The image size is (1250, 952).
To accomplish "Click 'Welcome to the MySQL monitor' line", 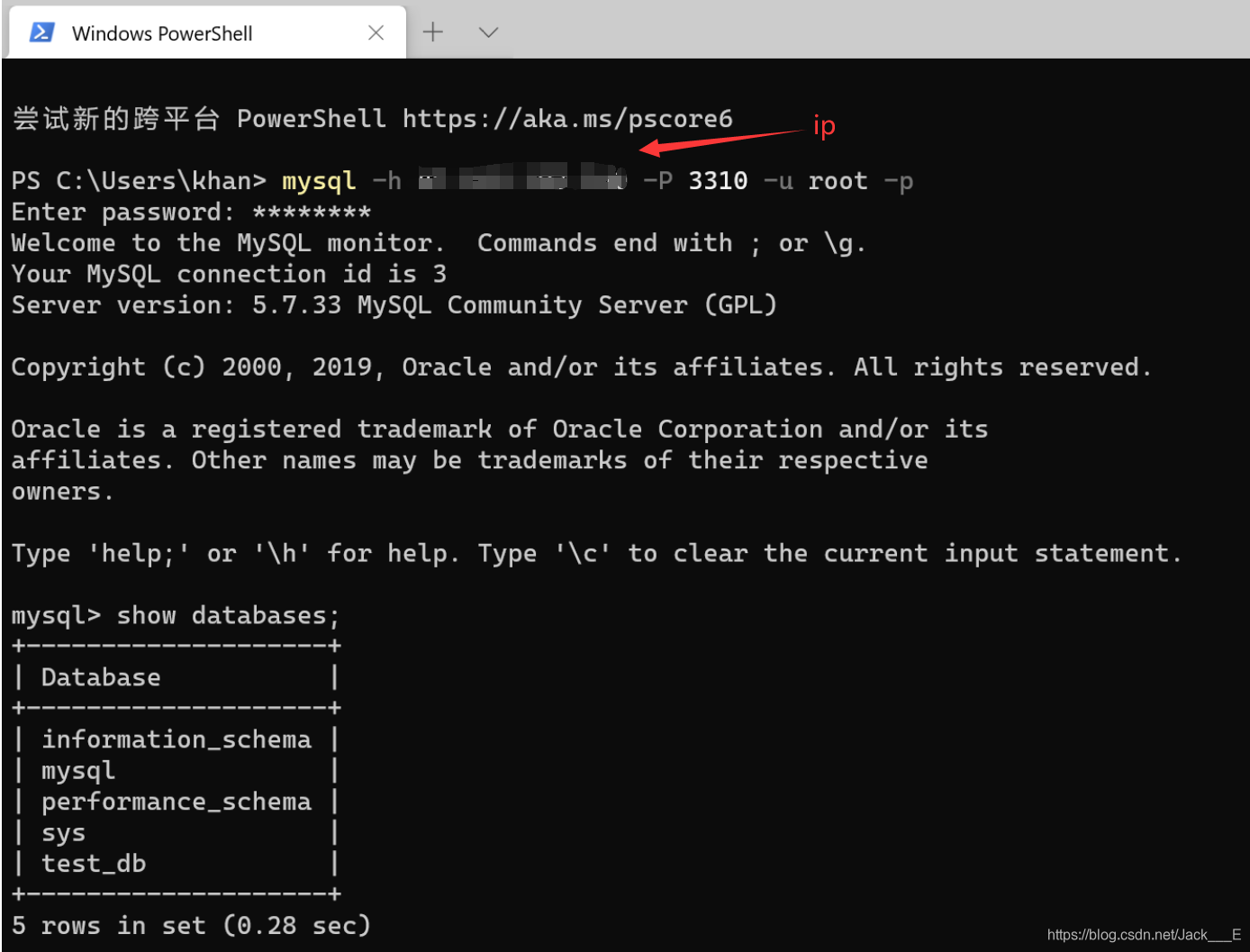I will [x=439, y=243].
